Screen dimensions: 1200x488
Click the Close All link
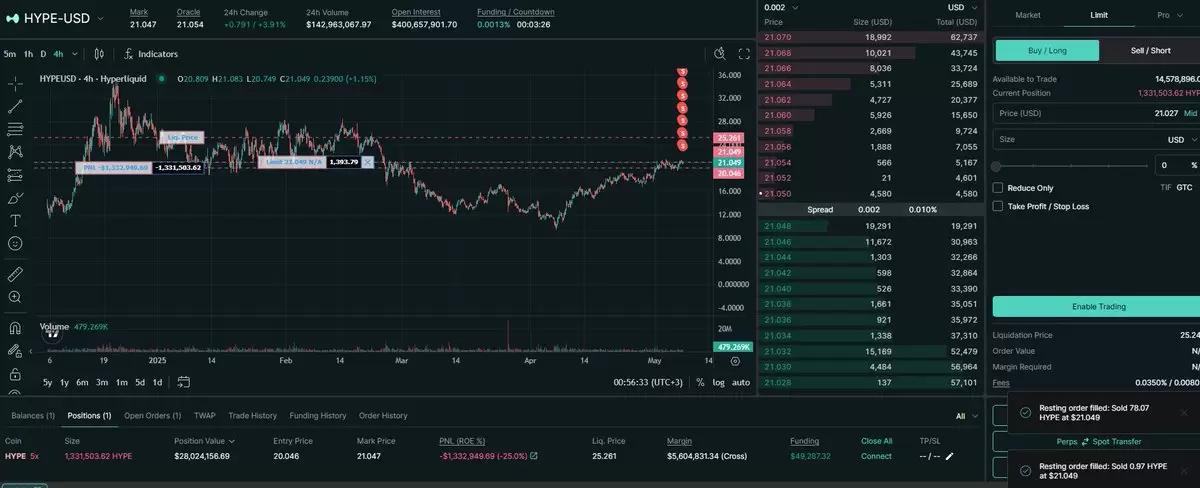[x=876, y=440]
